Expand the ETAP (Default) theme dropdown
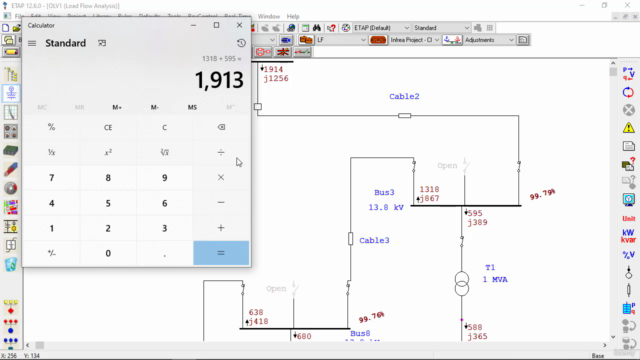This screenshot has width=640, height=360. [407, 28]
